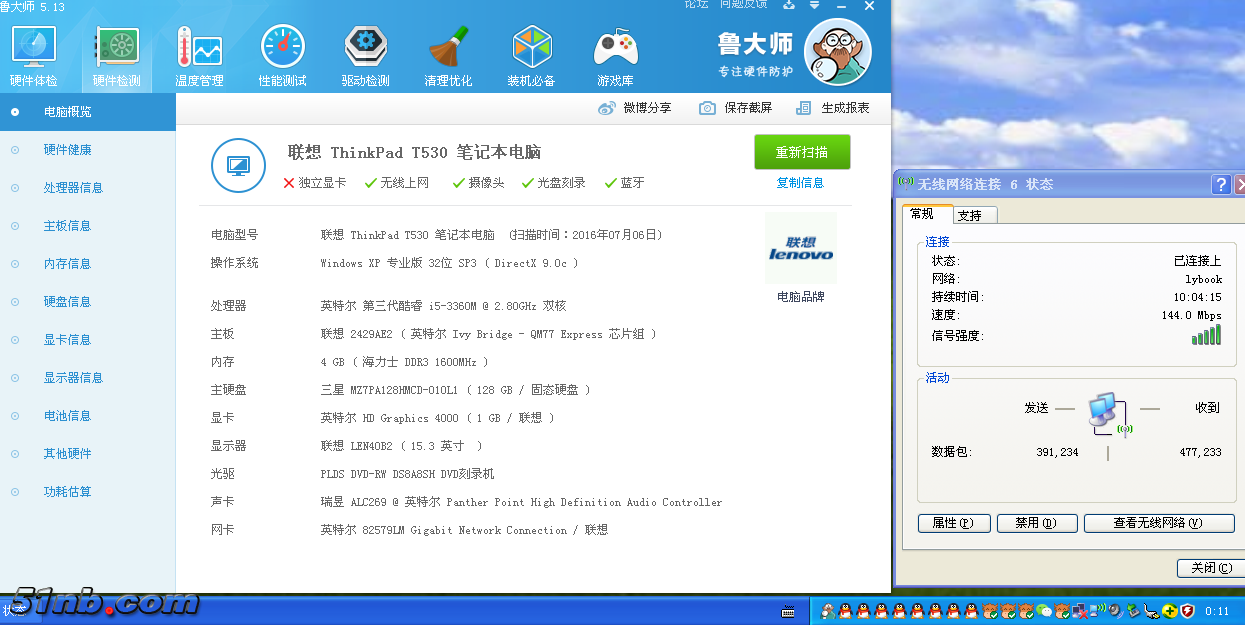Launch the 性能测试 performance test
The width and height of the screenshot is (1245, 625).
pyautogui.click(x=282, y=54)
